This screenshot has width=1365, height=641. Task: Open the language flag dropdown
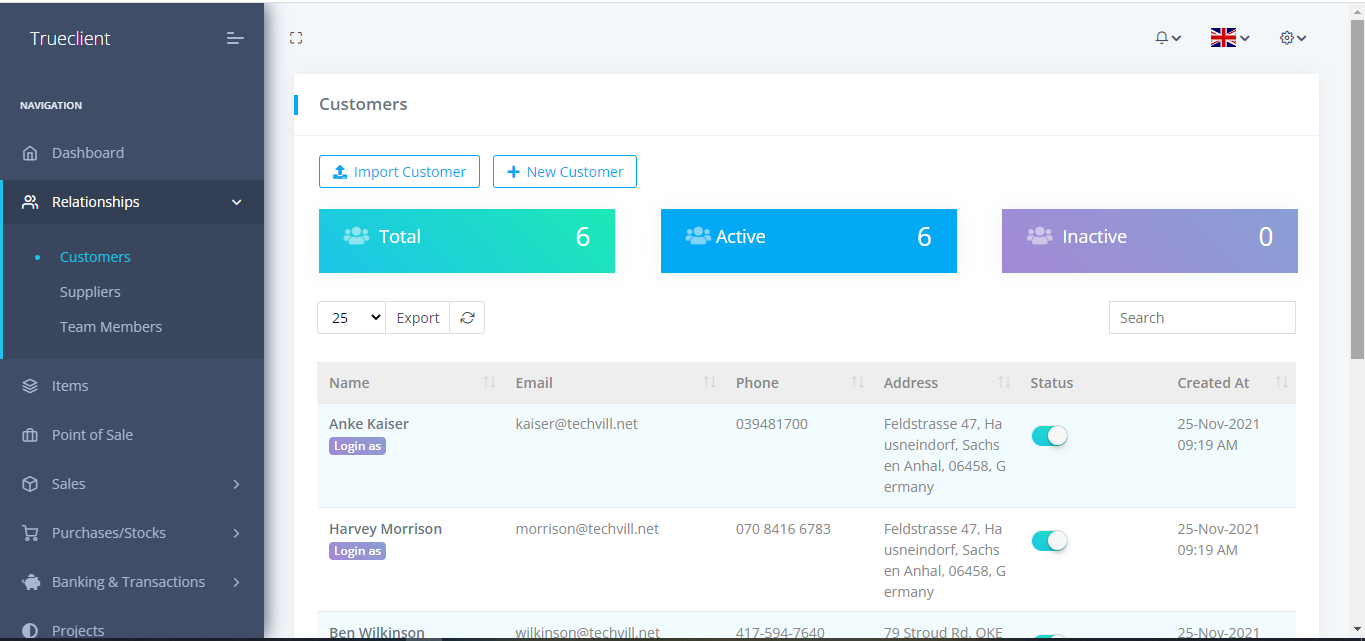pos(1229,38)
